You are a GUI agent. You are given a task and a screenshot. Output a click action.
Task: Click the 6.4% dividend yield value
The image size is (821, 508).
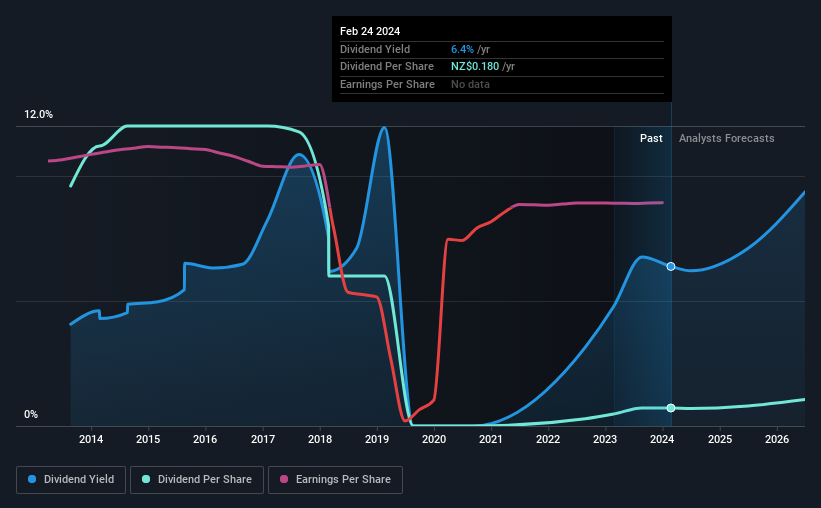click(462, 49)
